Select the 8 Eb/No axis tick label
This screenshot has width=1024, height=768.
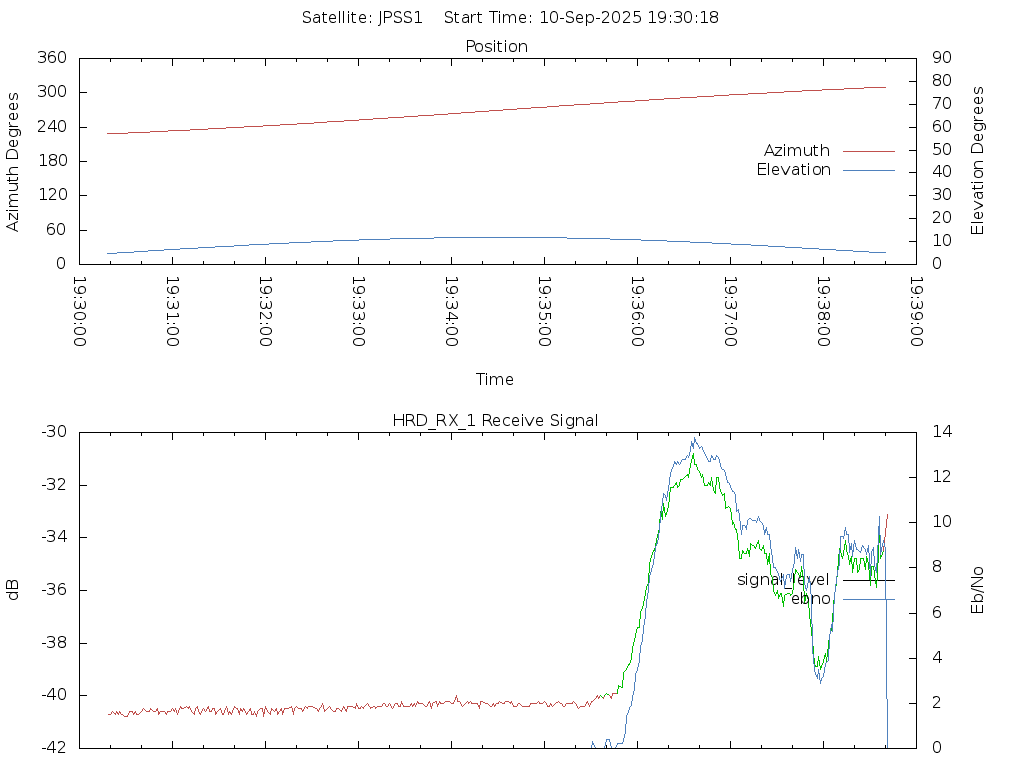(x=937, y=567)
